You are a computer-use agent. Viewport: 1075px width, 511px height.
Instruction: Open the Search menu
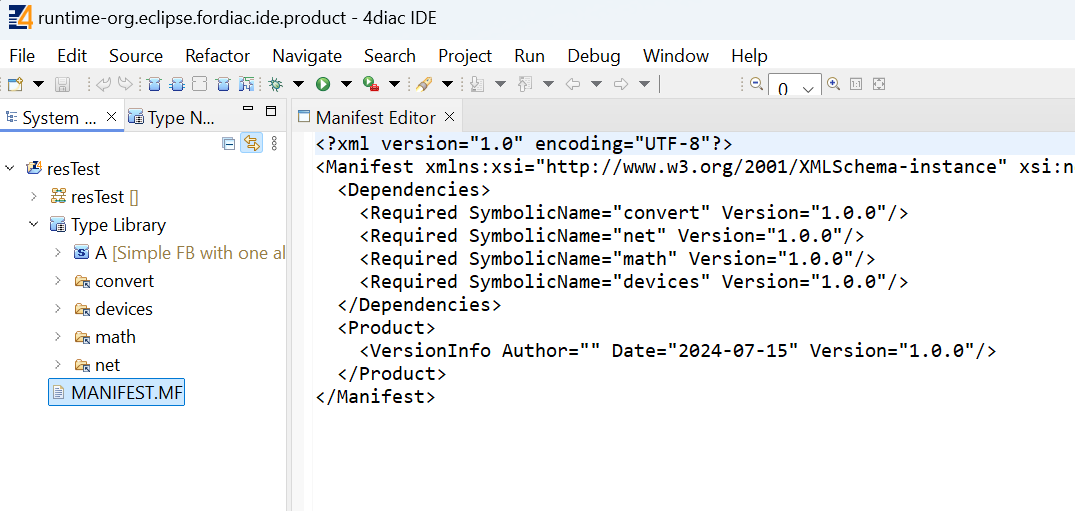(x=389, y=56)
